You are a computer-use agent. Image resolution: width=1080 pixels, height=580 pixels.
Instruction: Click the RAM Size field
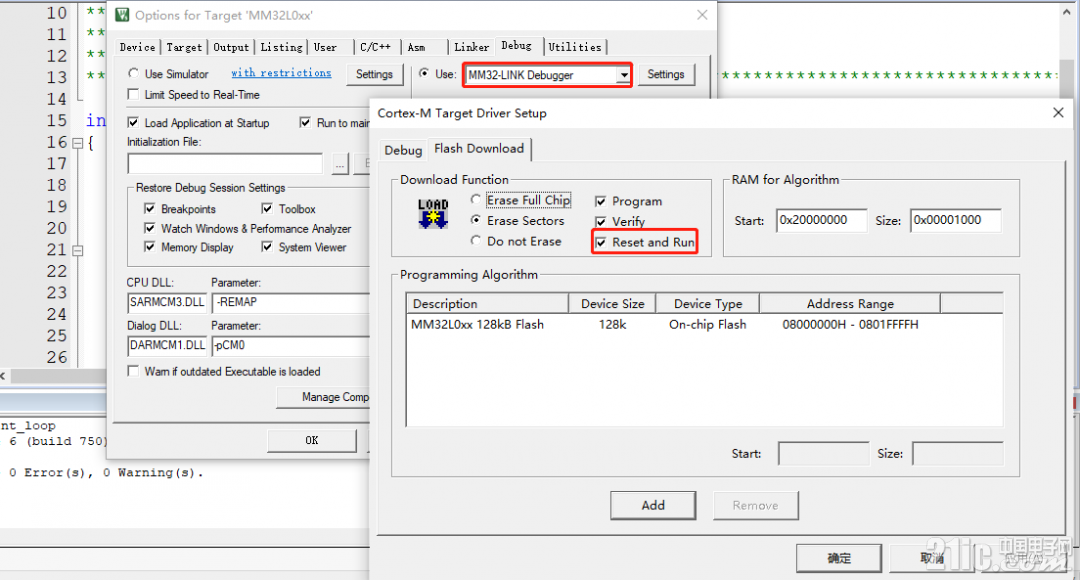click(955, 220)
